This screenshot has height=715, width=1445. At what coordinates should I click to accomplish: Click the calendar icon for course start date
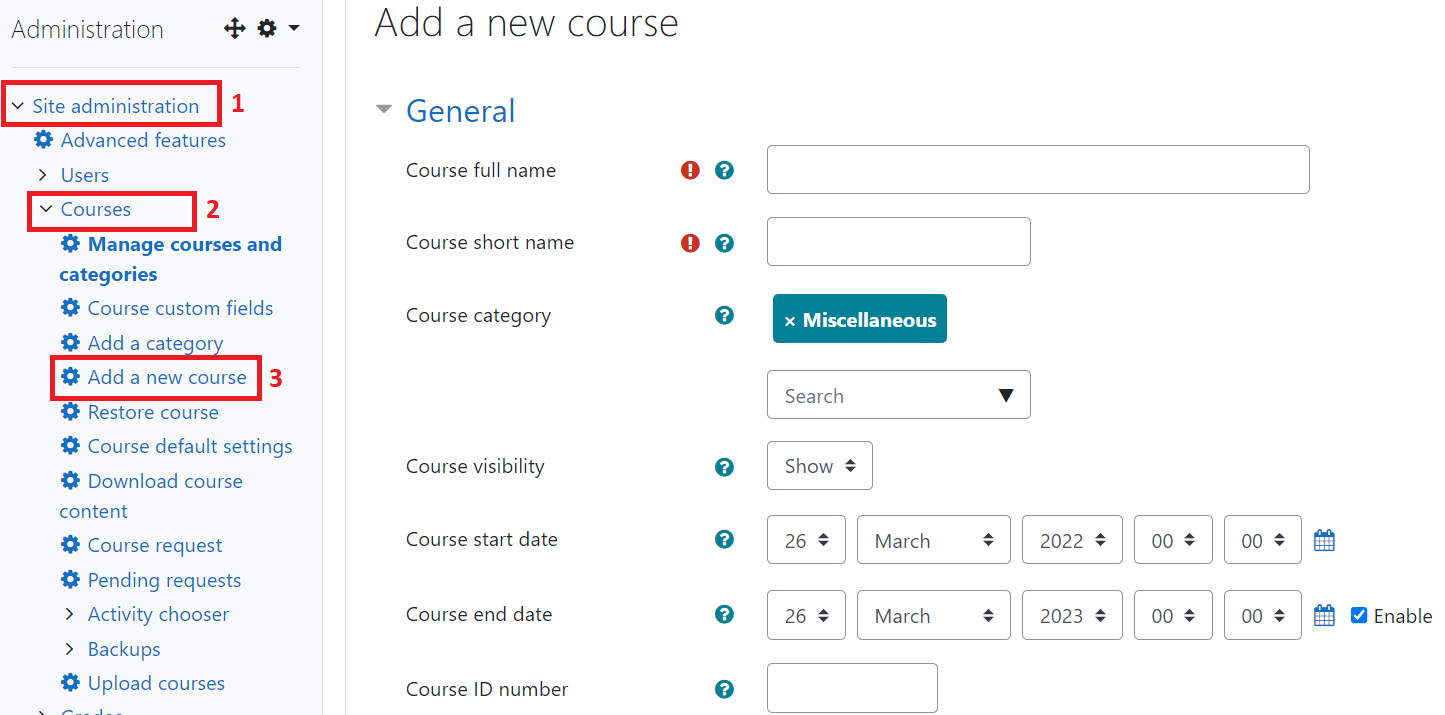click(x=1324, y=539)
